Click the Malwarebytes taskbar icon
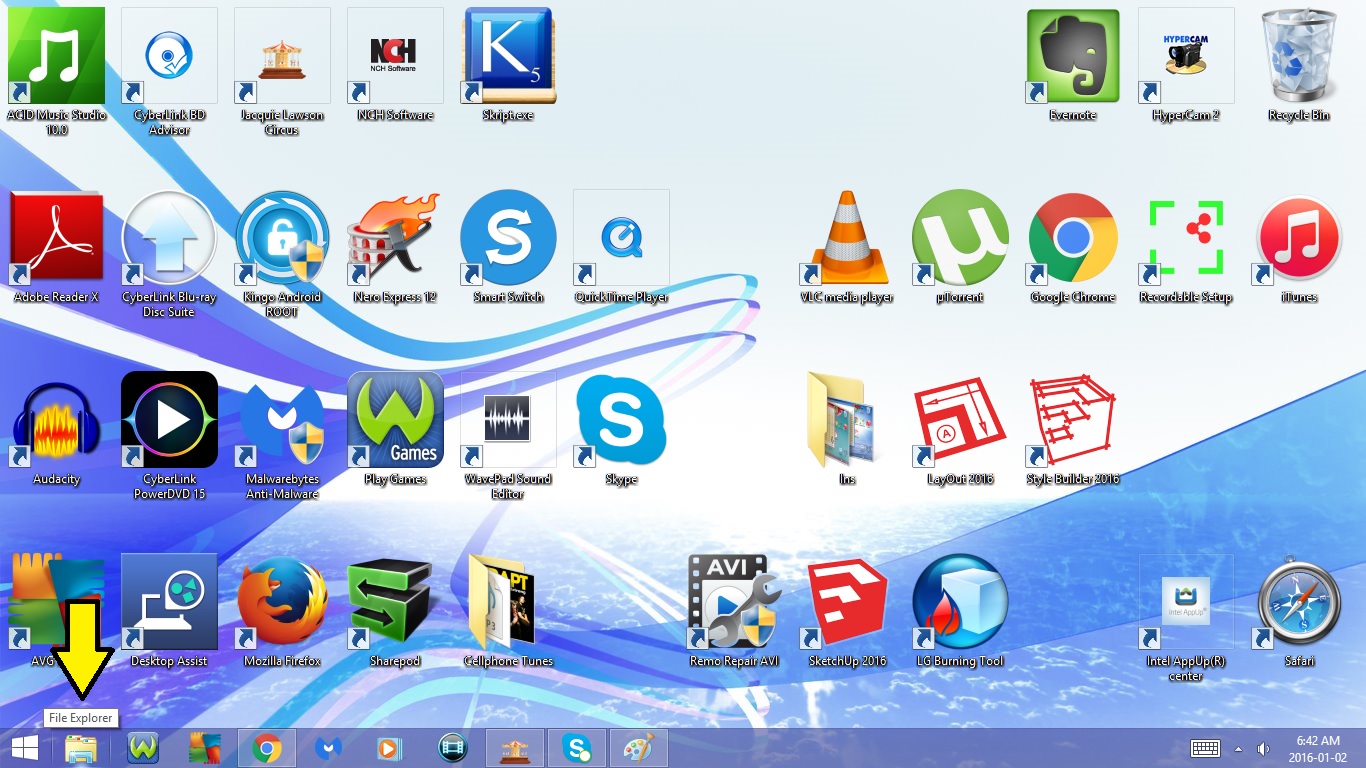 (x=329, y=748)
